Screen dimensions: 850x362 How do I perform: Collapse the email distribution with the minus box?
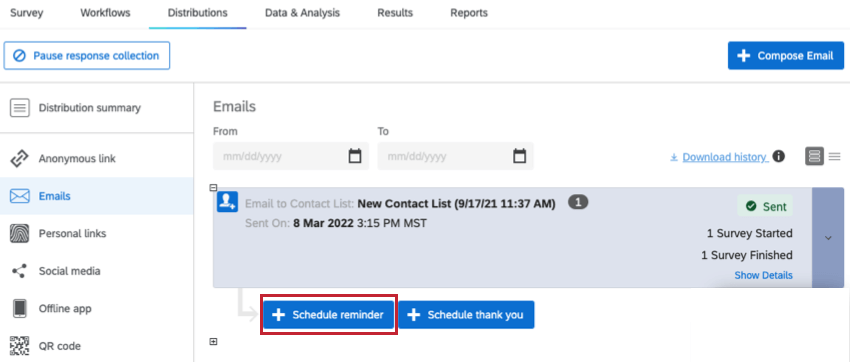[x=213, y=188]
